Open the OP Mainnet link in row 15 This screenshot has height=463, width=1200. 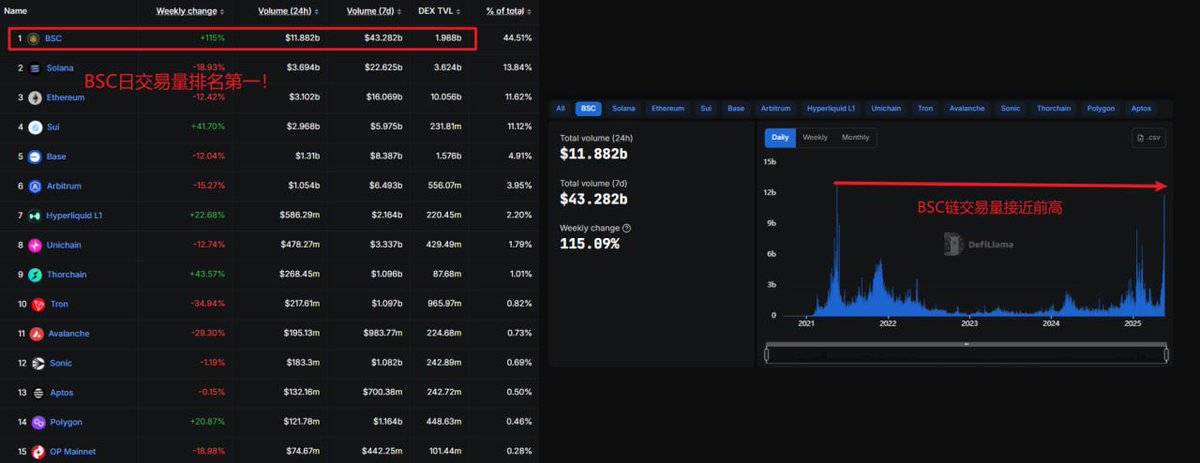73,451
